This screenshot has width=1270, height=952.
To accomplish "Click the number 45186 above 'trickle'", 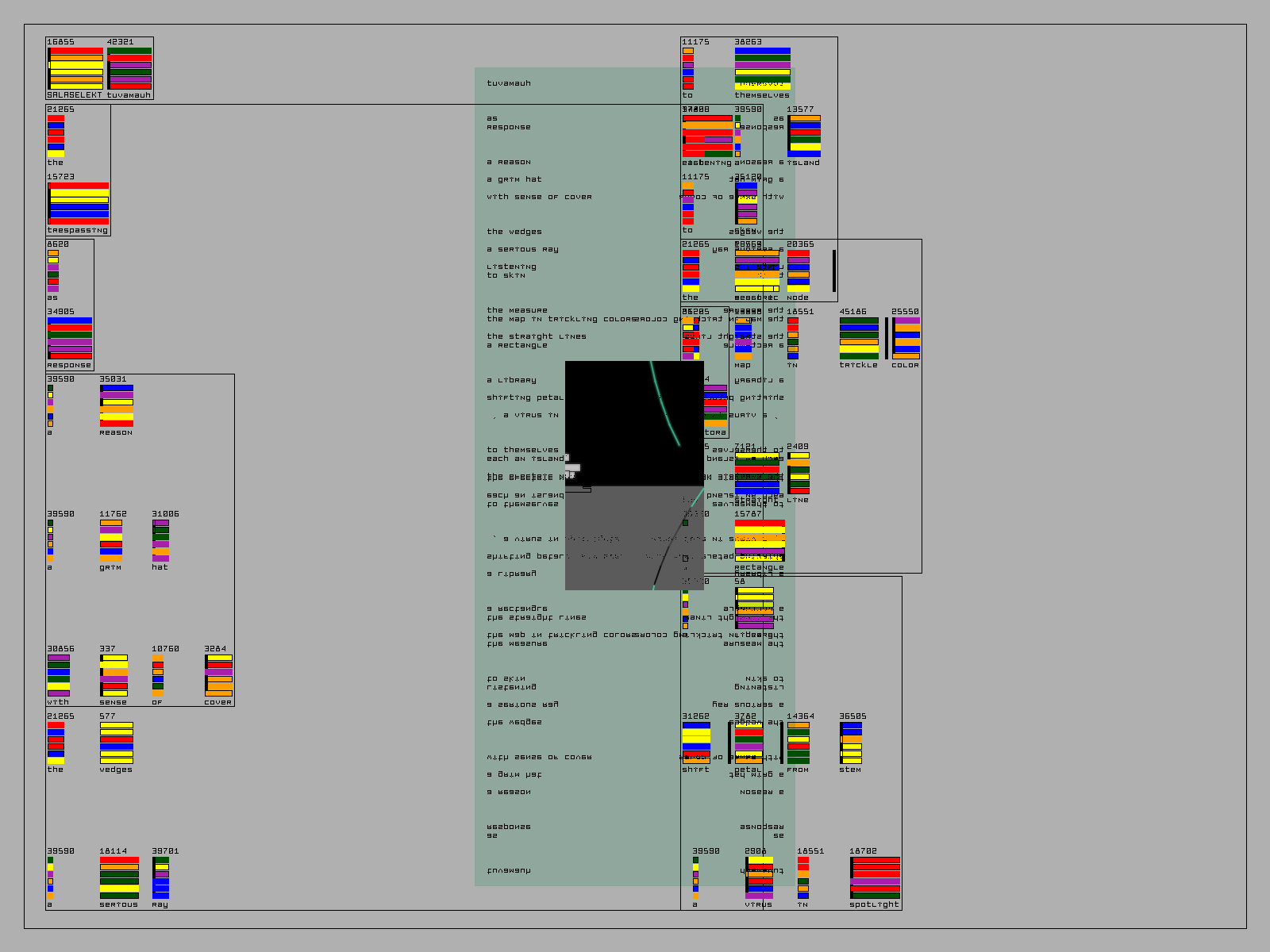I will (852, 312).
